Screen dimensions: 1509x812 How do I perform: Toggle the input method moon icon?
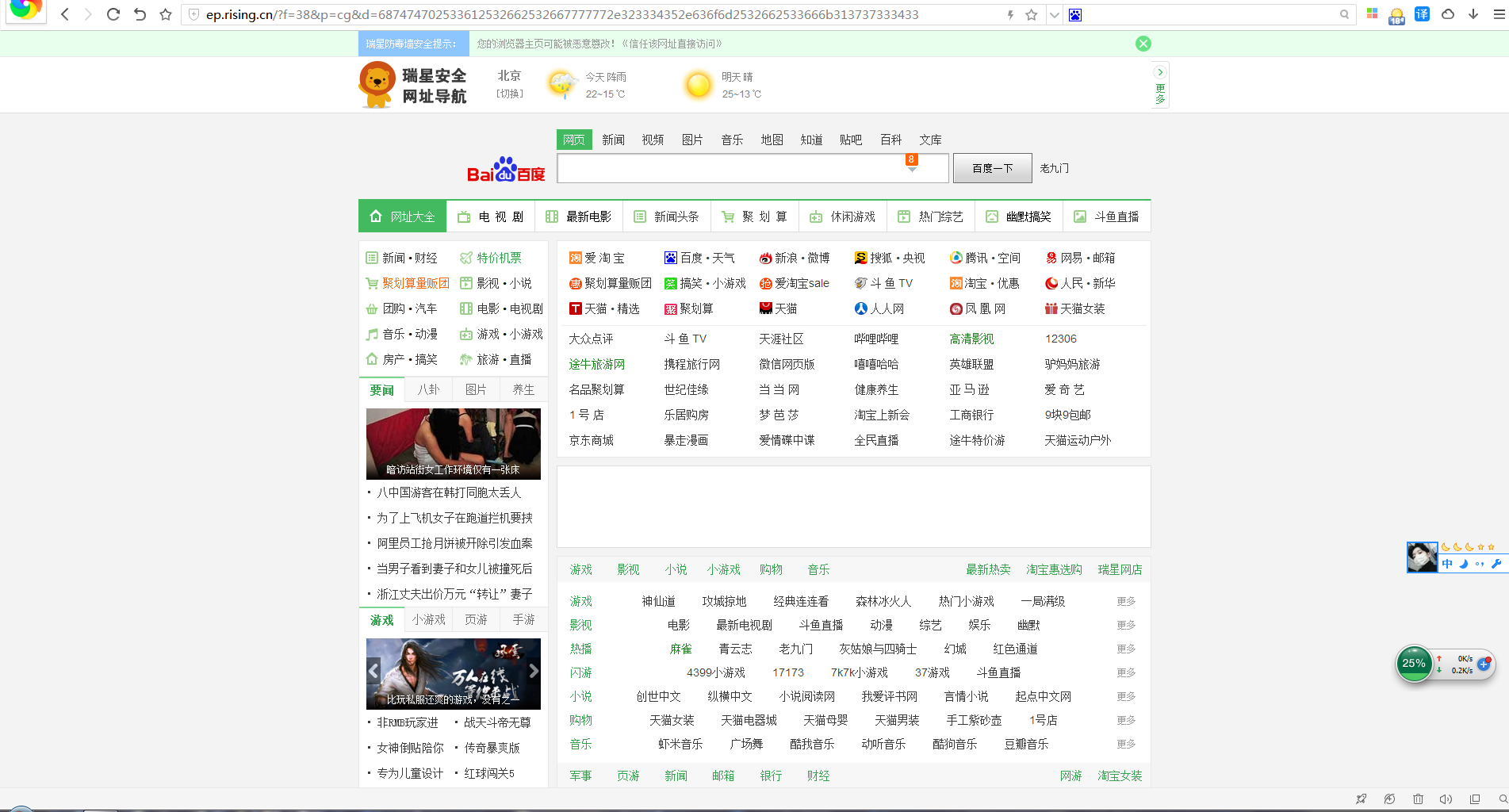(1464, 564)
